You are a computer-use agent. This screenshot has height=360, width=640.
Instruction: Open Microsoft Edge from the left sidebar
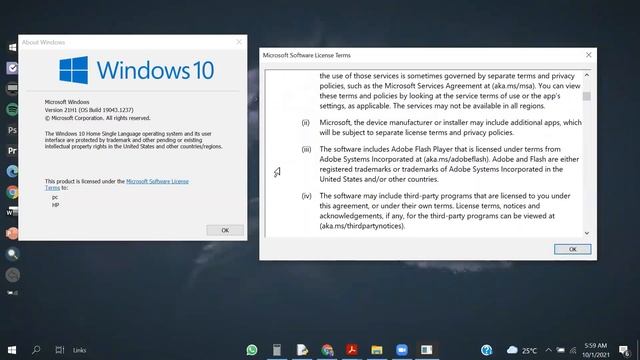[x=12, y=171]
